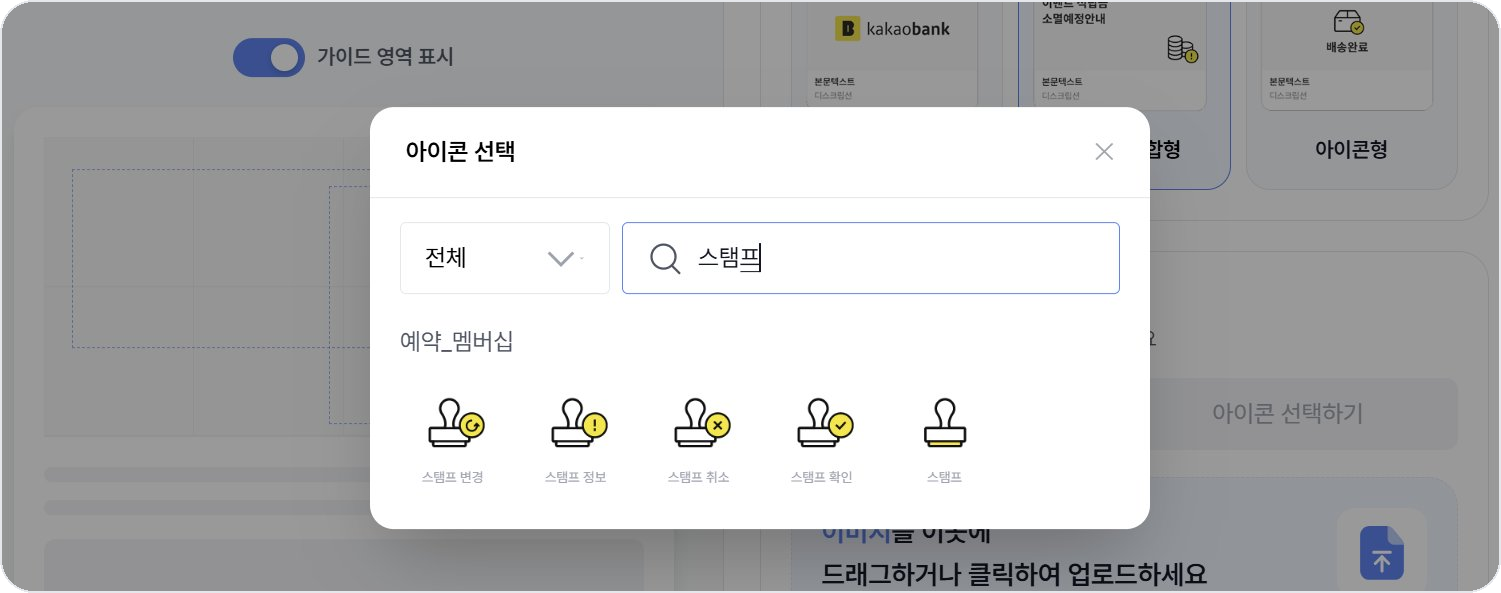Close the 아이콘 선택 dialog

pyautogui.click(x=1104, y=151)
